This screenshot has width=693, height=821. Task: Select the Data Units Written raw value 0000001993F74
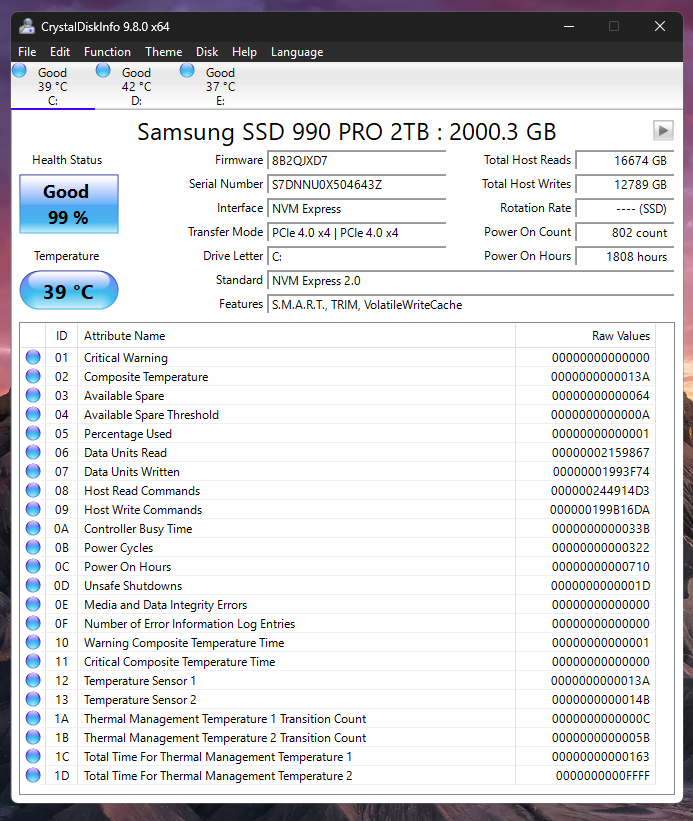(601, 472)
